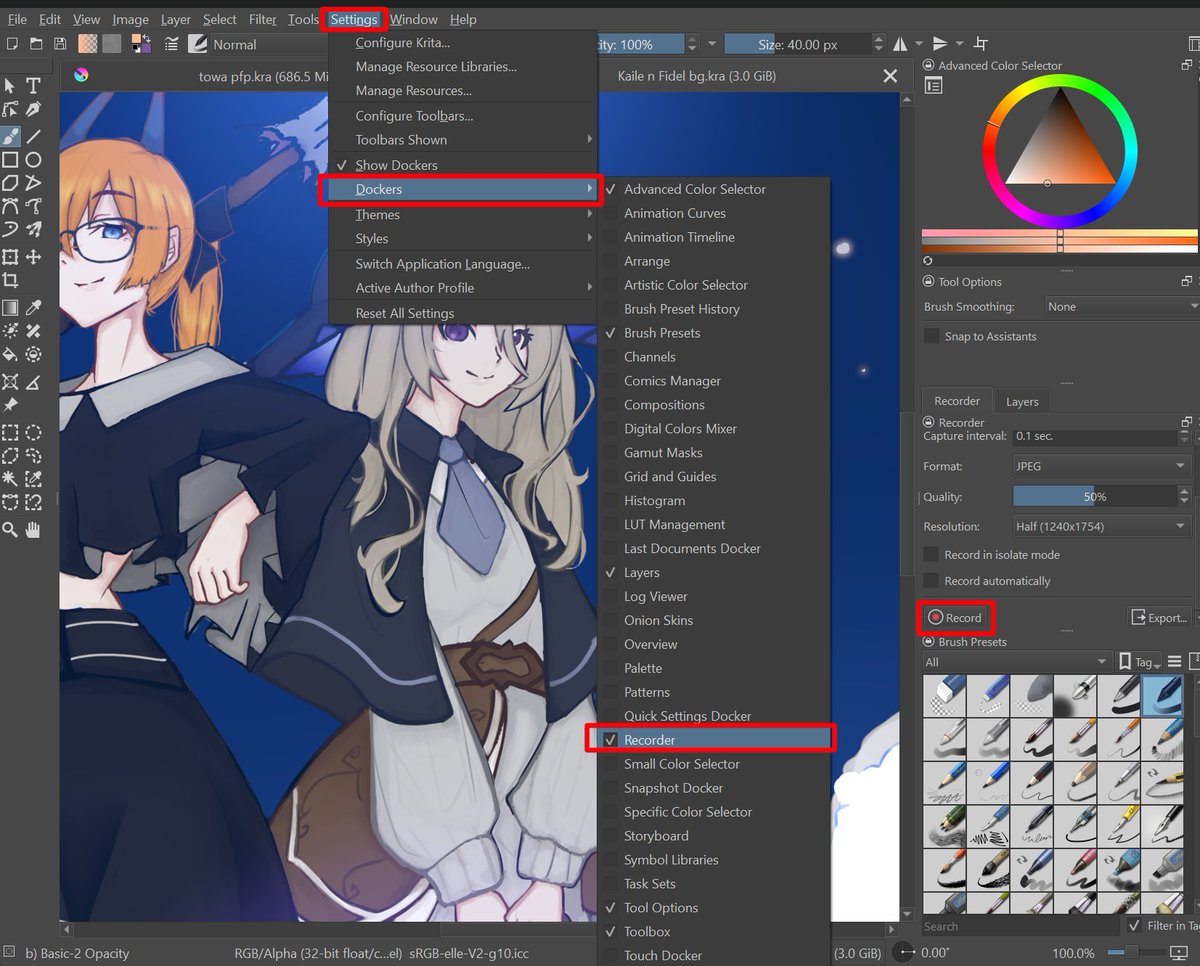This screenshot has width=1200, height=966.
Task: Select the Text tool in toolbox
Action: (33, 86)
